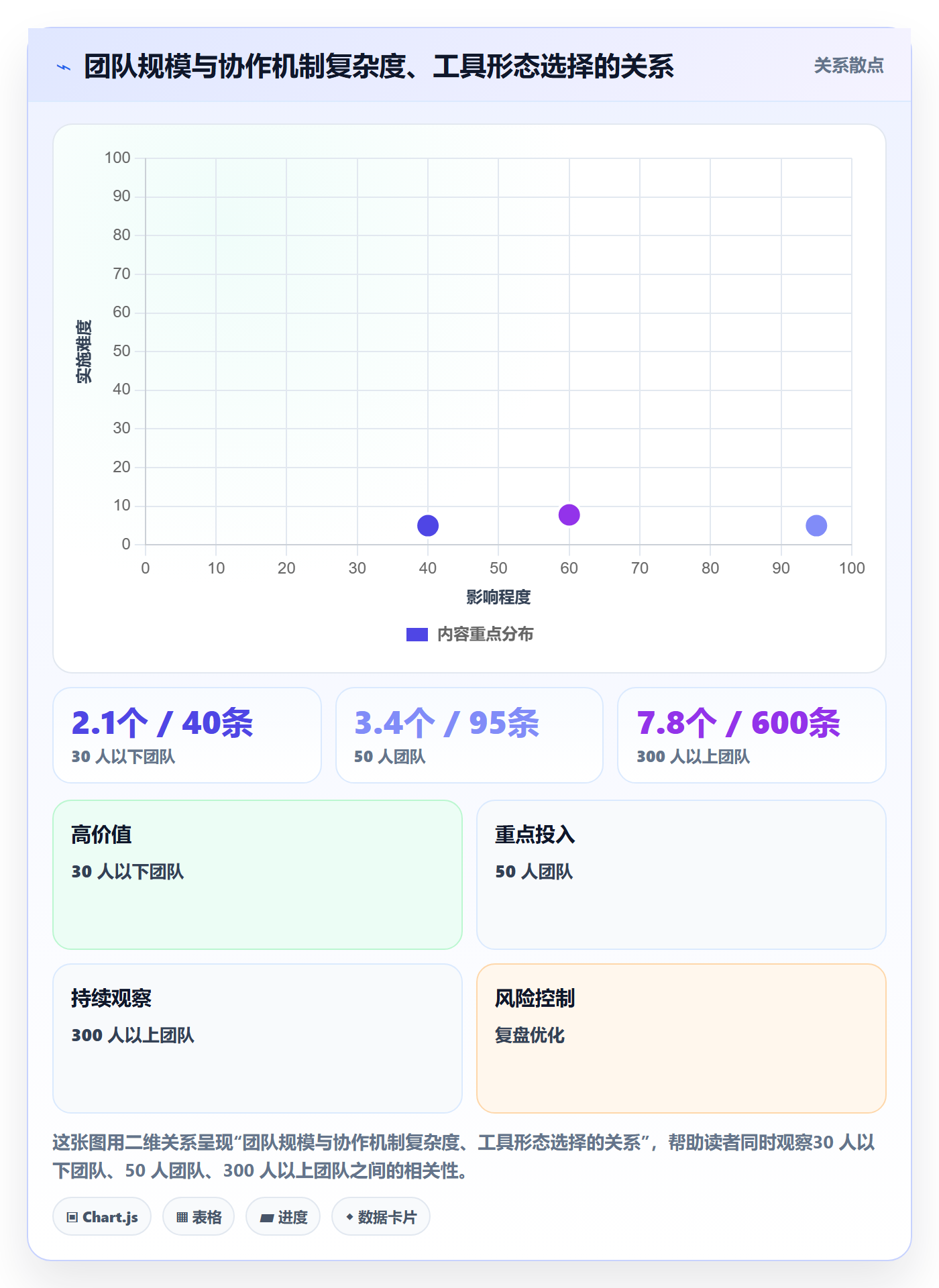
Task: Open the 重点投入 quadrant card
Action: [681, 875]
